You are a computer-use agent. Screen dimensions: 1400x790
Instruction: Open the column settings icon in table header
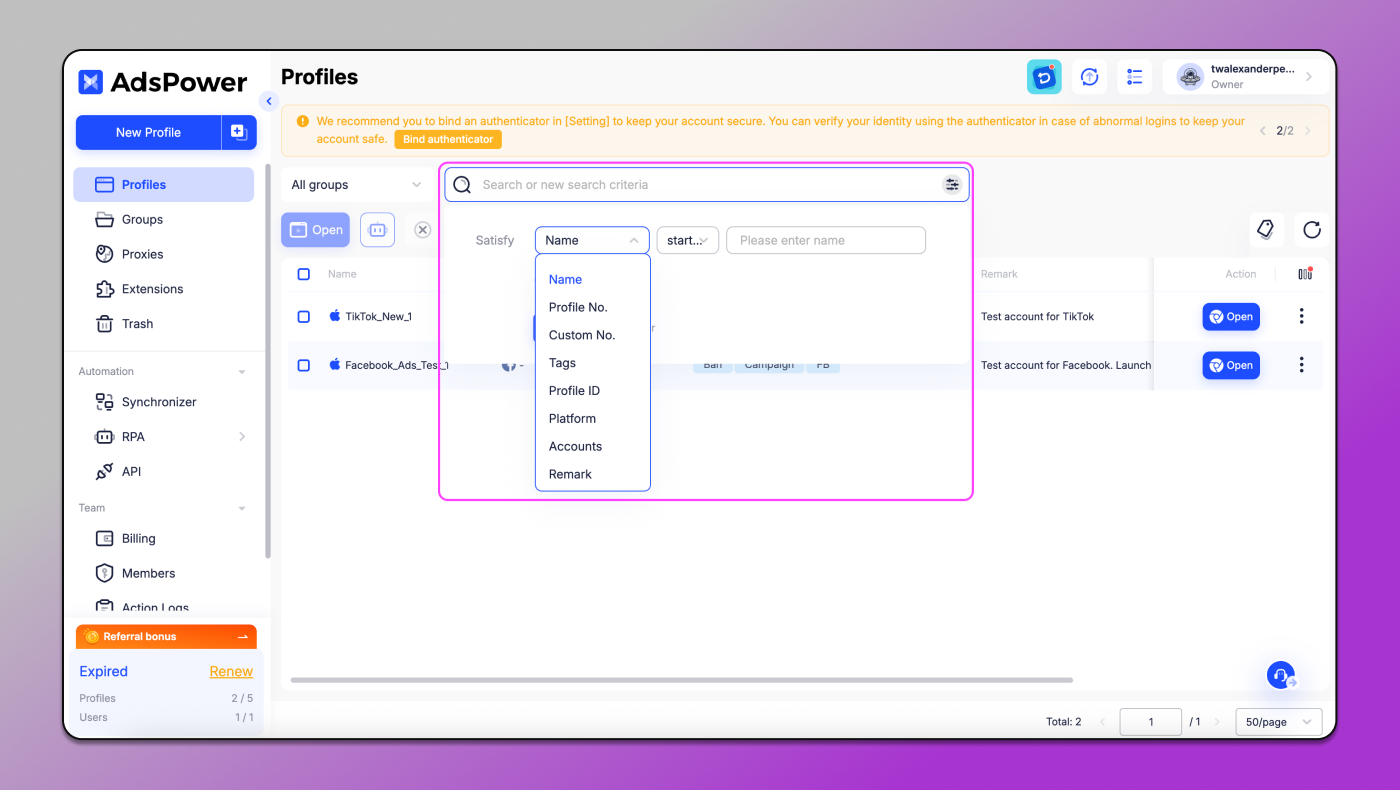coord(1304,274)
